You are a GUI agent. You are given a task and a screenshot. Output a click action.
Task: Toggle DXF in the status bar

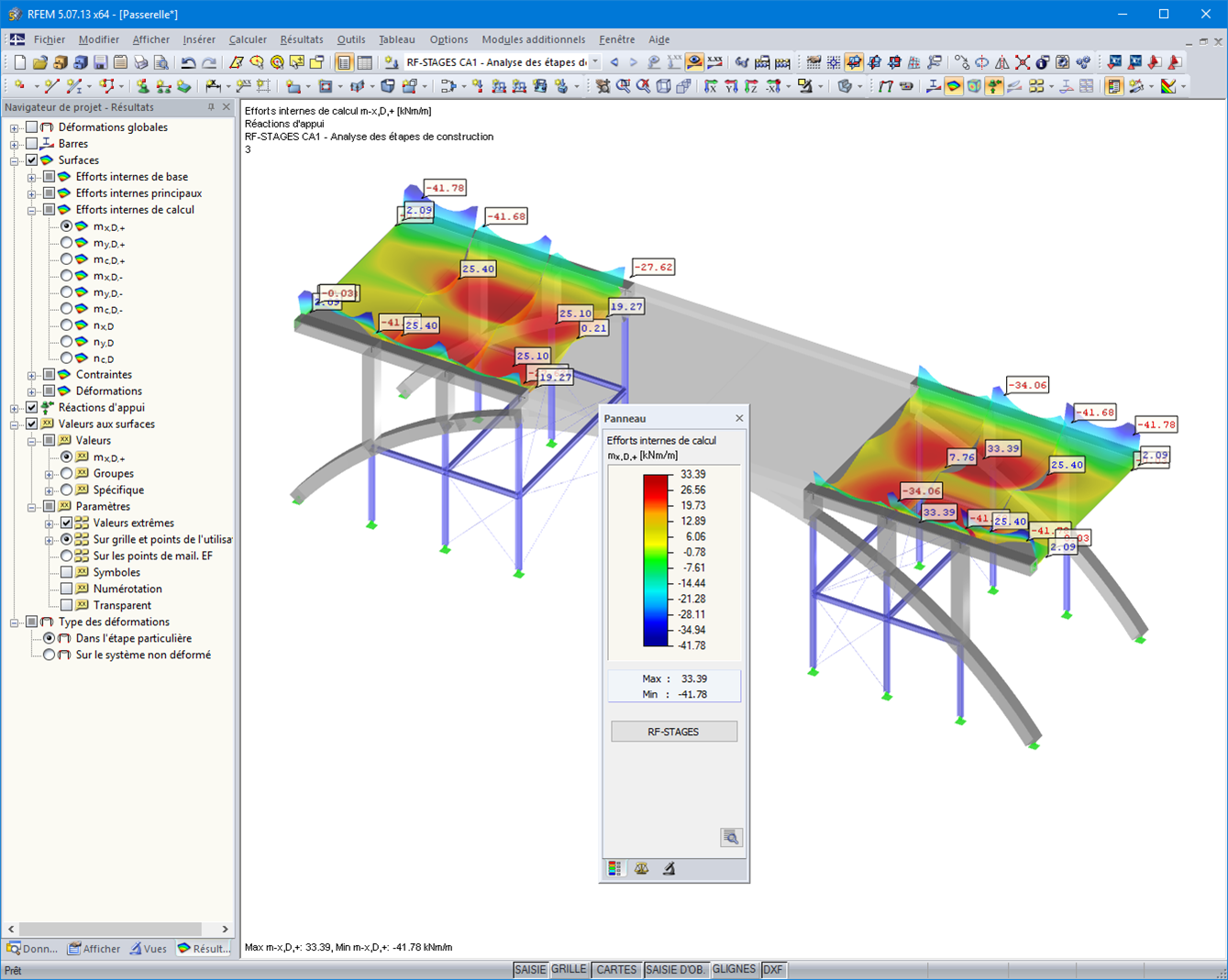click(x=773, y=970)
